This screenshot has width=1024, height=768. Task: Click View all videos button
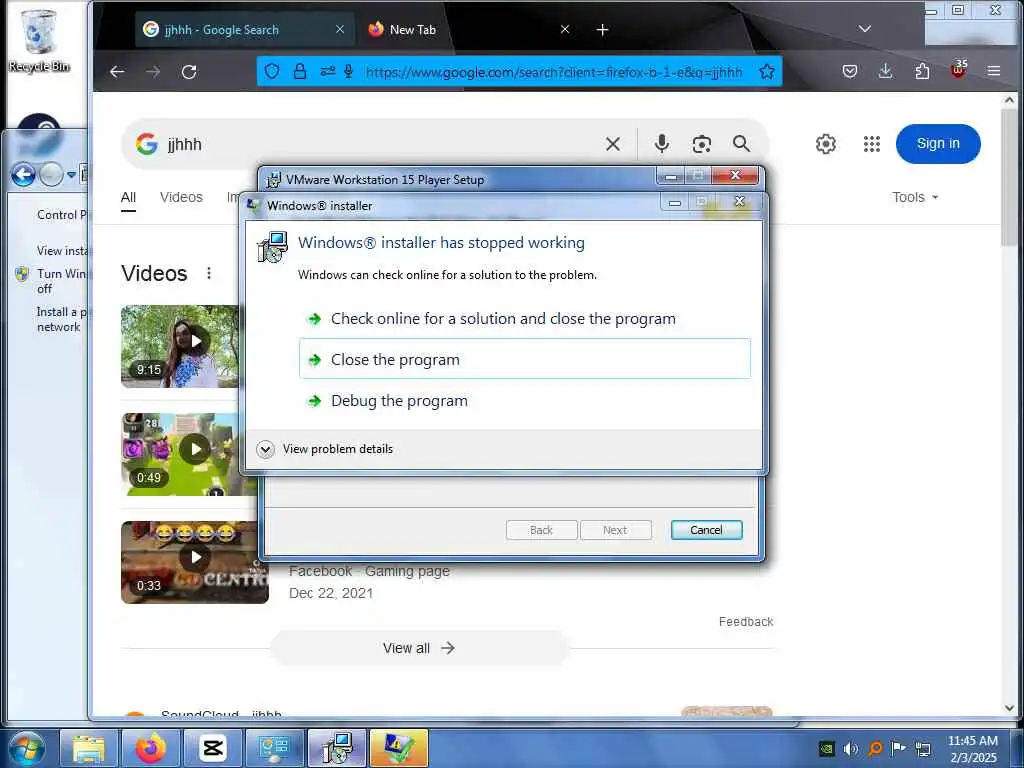(419, 648)
